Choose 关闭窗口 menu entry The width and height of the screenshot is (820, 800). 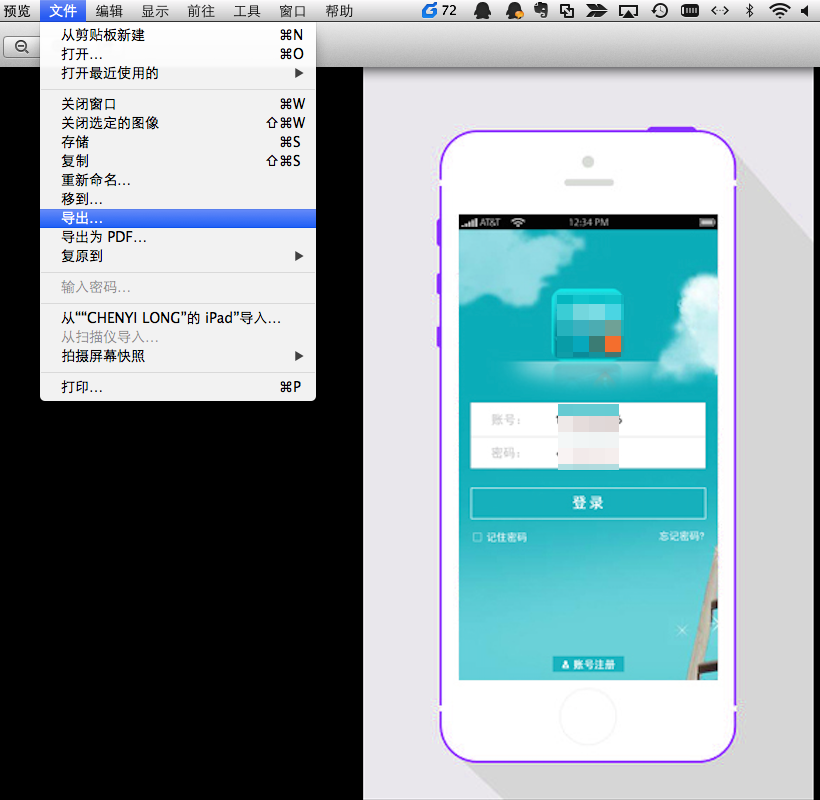click(178, 104)
